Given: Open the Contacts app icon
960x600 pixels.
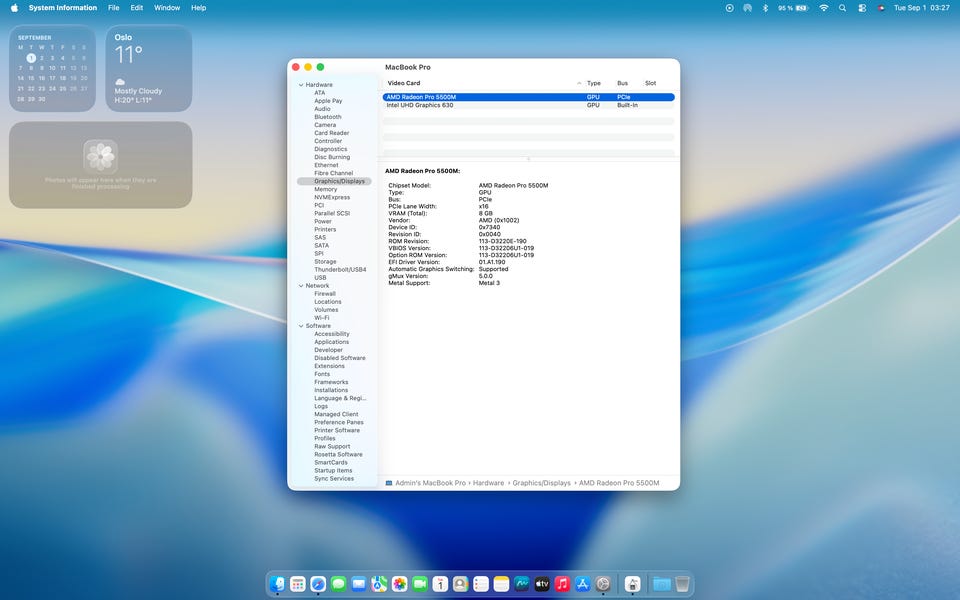Looking at the screenshot, I should tap(460, 583).
